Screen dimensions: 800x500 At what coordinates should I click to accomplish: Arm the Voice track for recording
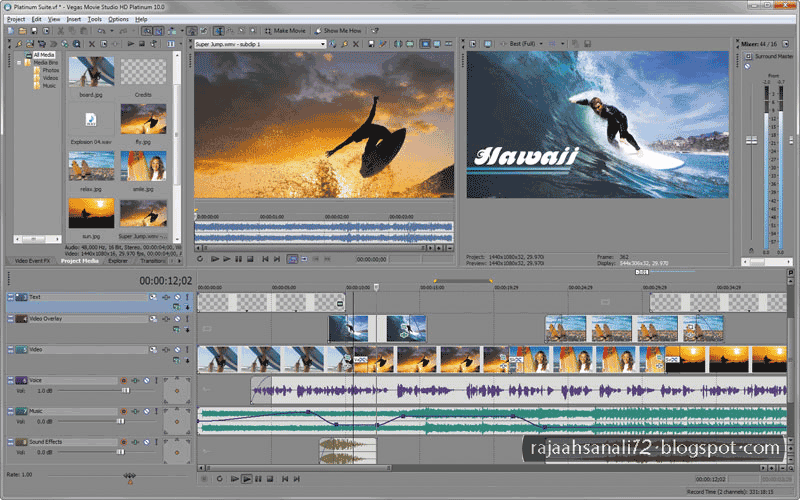pos(123,381)
